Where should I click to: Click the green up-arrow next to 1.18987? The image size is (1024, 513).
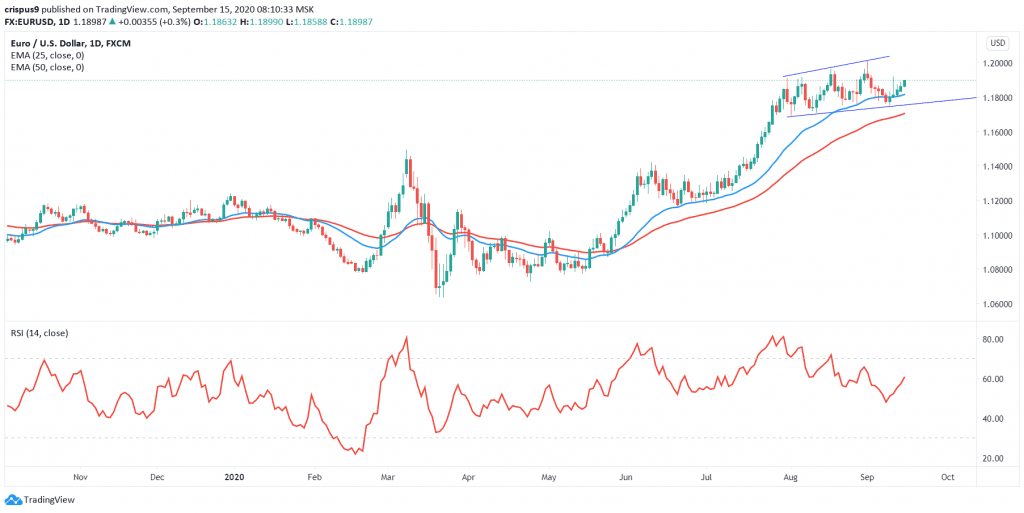[113, 21]
